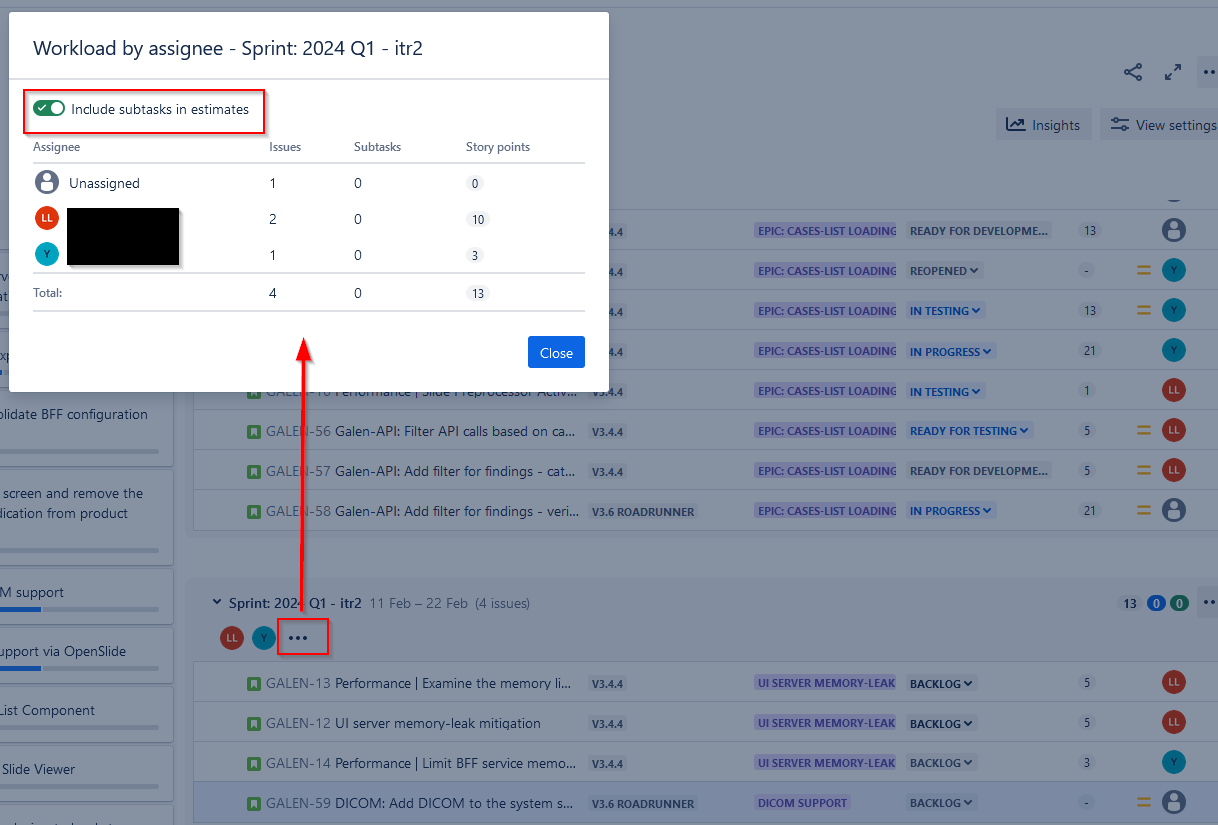This screenshot has width=1218, height=825.
Task: Toggle Include subtasks in estimates switch
Action: [x=49, y=108]
